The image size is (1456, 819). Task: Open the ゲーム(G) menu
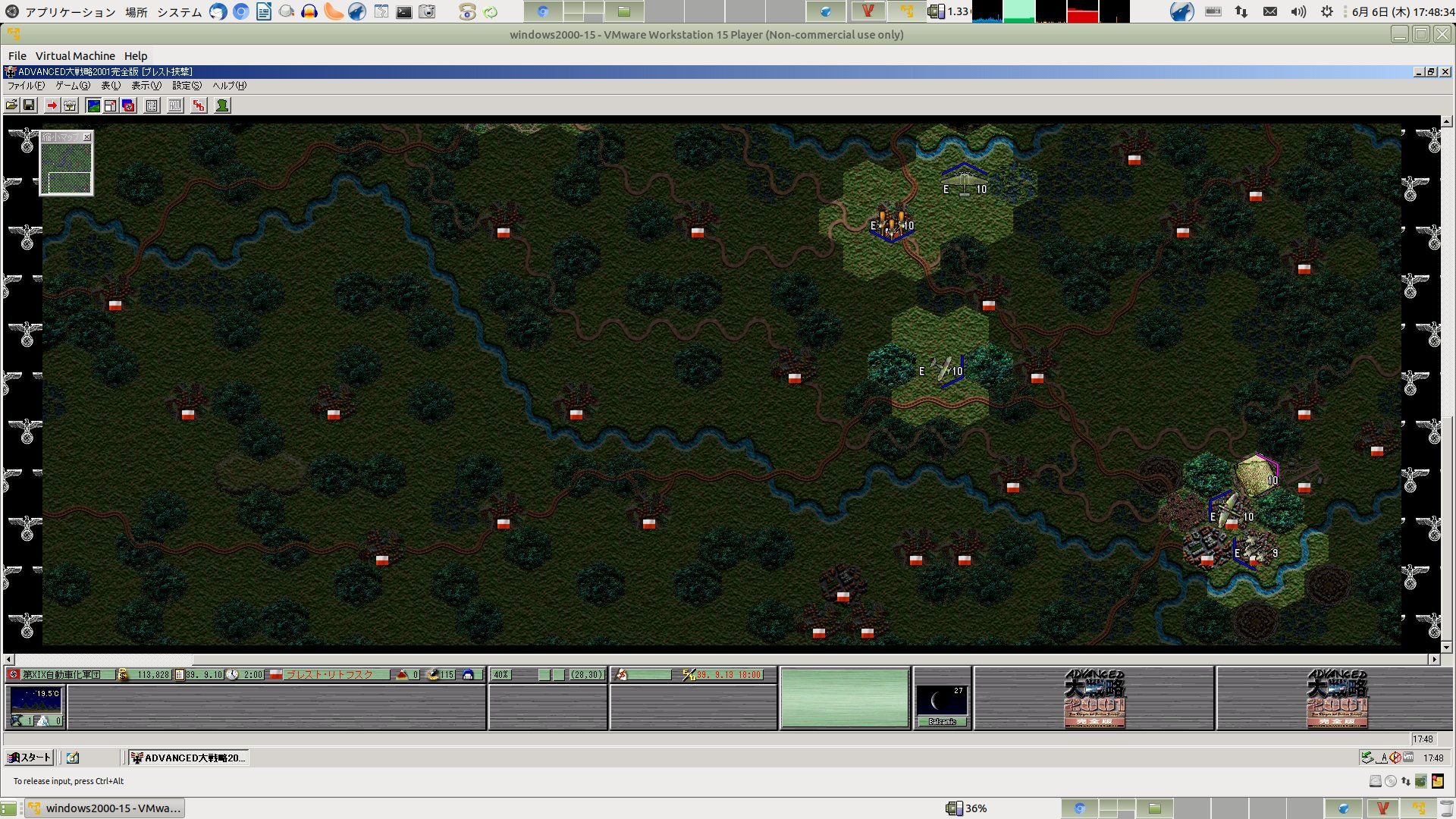73,86
